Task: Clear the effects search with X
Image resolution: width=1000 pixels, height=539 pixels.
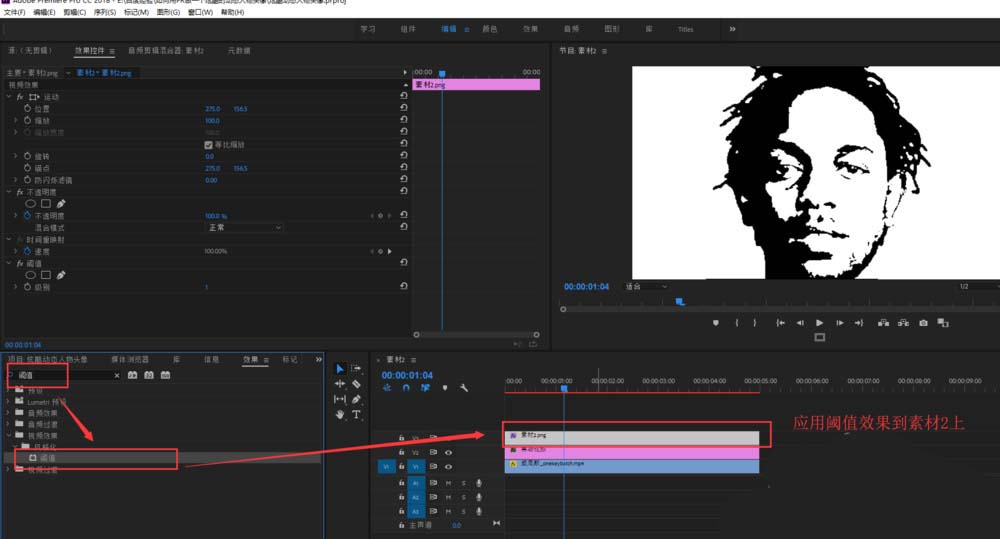Action: point(117,375)
